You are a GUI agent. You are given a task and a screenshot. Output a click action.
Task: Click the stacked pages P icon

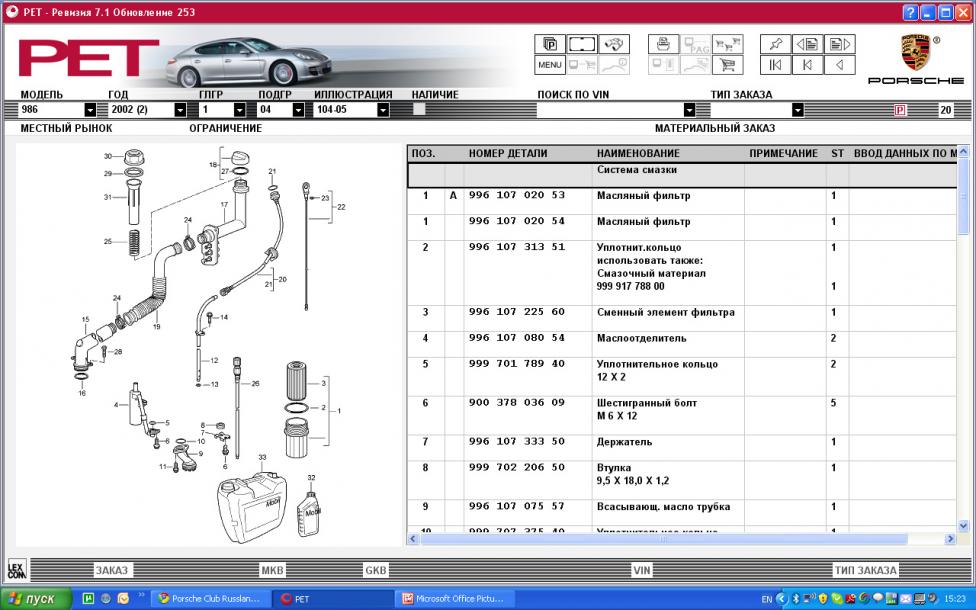click(550, 44)
